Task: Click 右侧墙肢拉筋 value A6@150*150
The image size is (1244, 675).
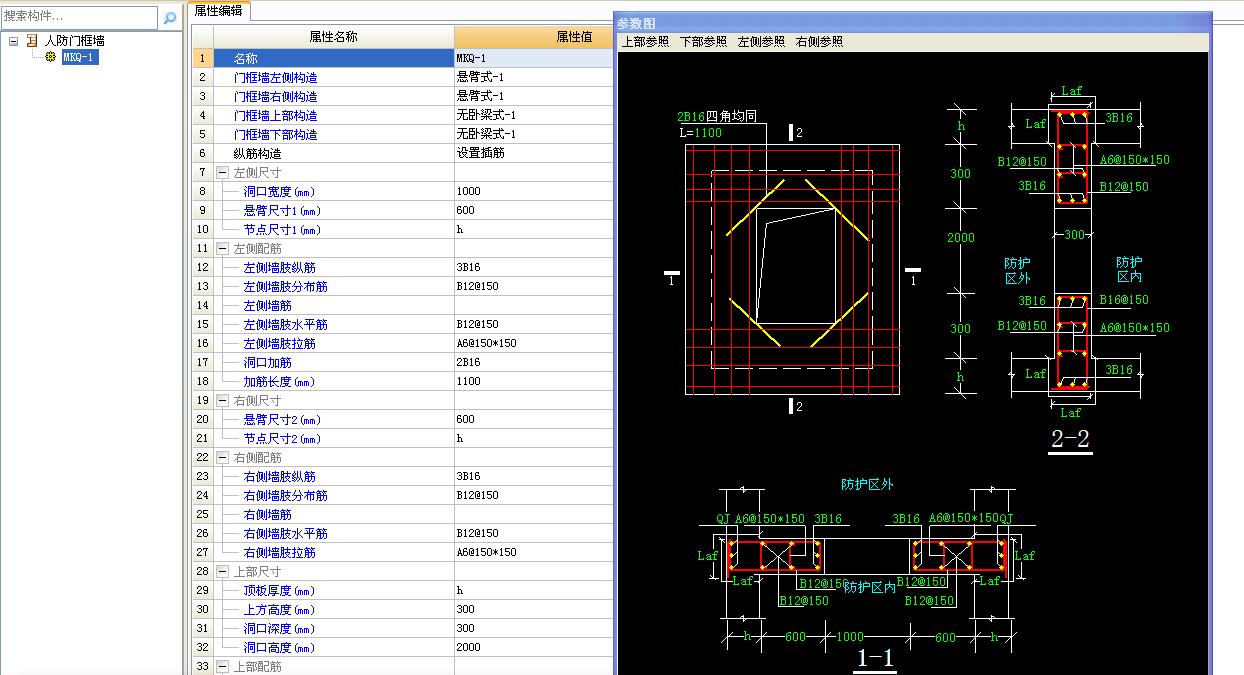Action: point(534,553)
